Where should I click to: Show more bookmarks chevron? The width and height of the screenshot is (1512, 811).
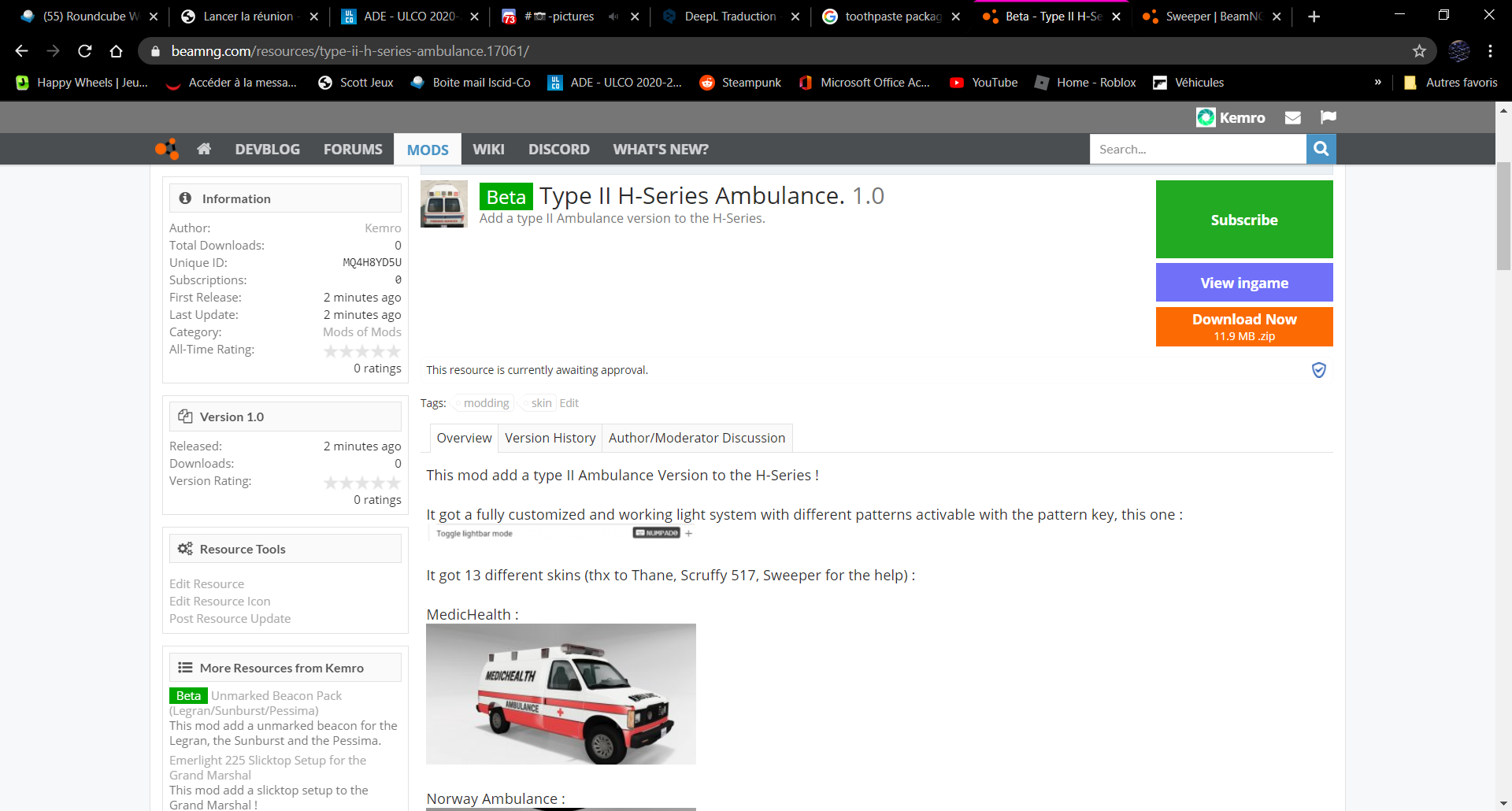[1377, 82]
